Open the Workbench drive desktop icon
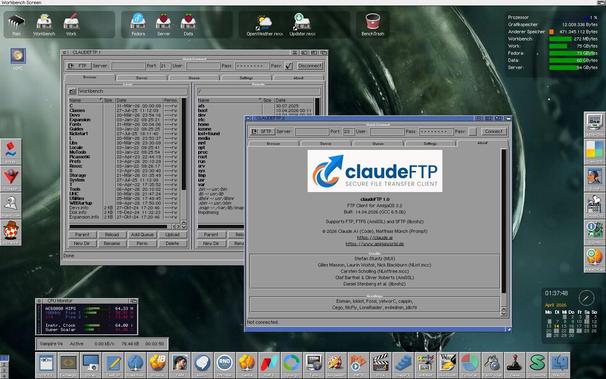 coord(44,24)
